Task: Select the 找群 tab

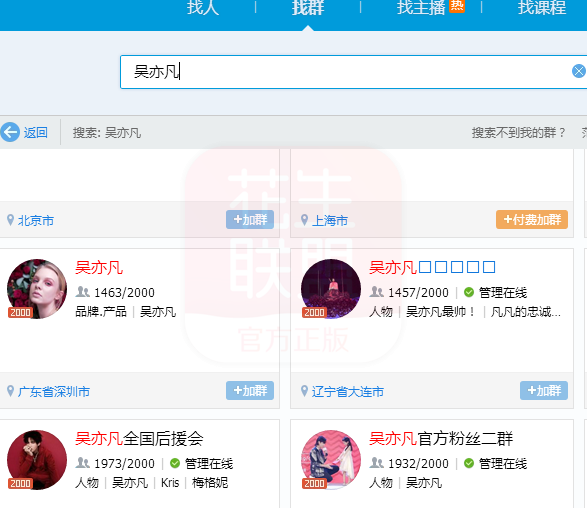Action: [x=308, y=7]
